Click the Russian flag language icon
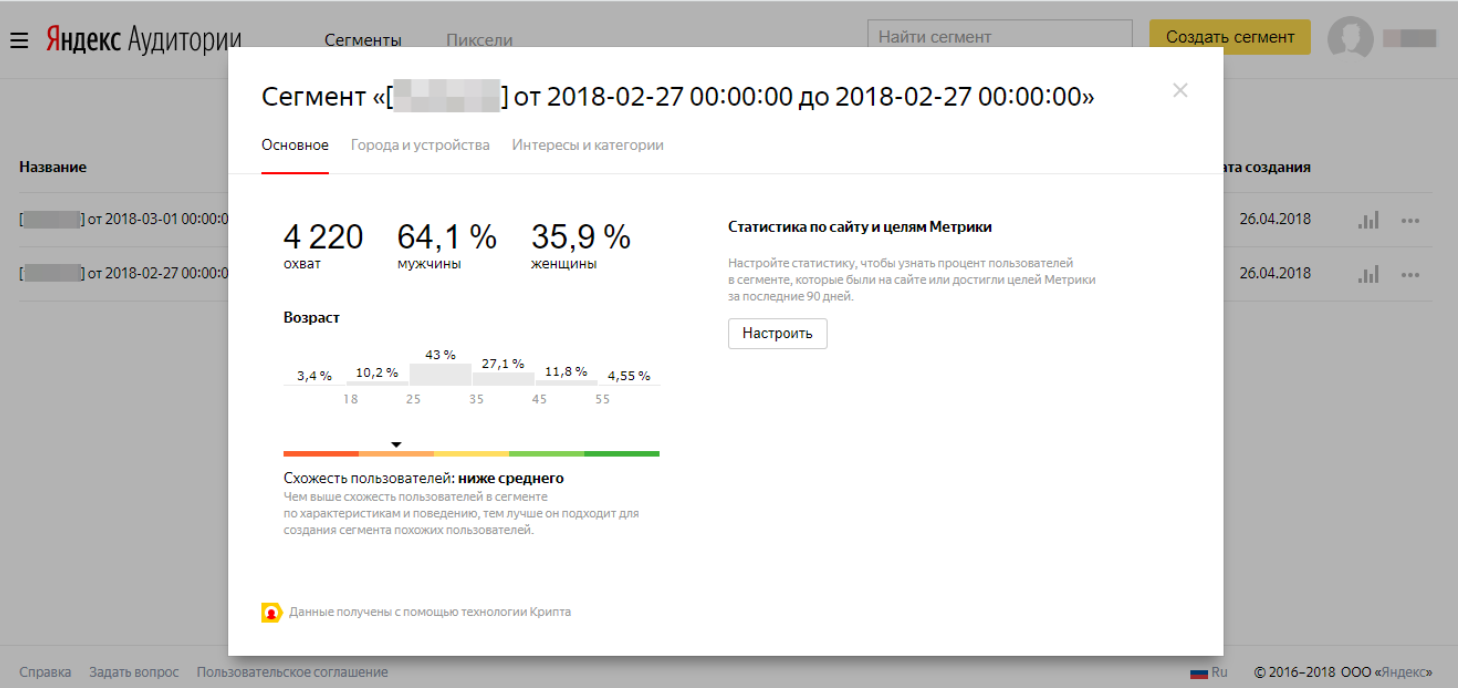 [1198, 673]
